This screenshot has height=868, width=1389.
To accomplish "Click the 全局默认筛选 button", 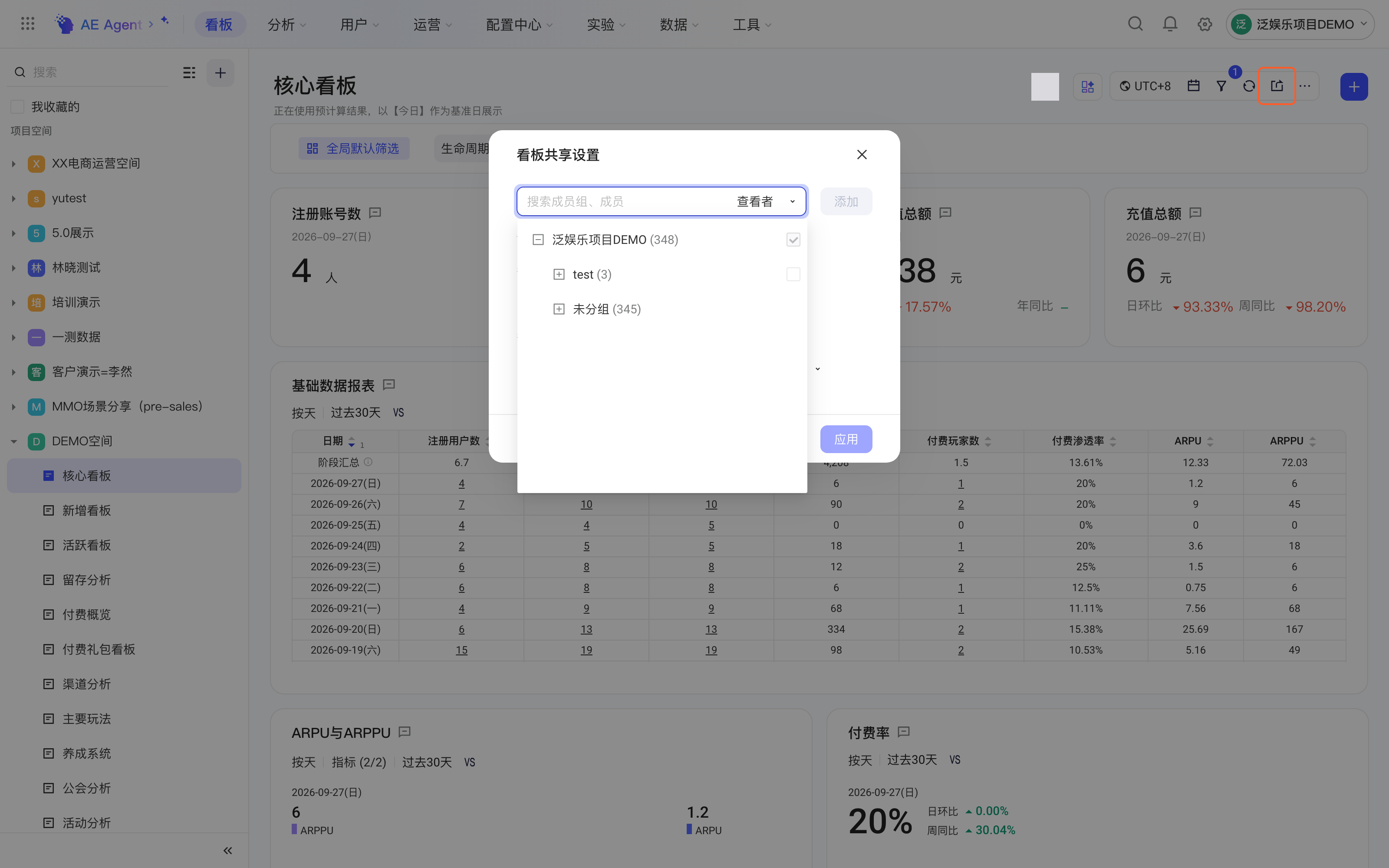I will [x=354, y=149].
